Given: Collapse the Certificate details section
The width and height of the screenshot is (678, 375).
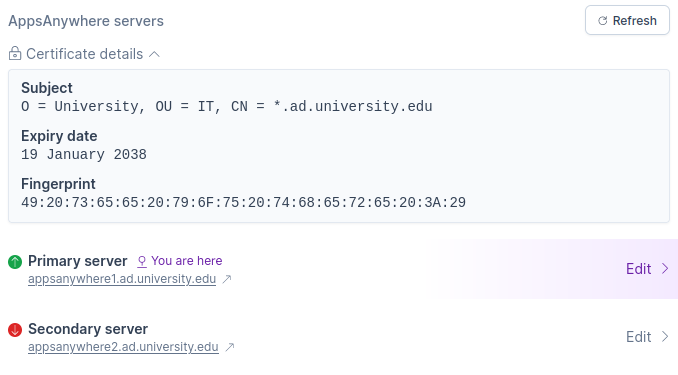Looking at the screenshot, I should click(84, 54).
